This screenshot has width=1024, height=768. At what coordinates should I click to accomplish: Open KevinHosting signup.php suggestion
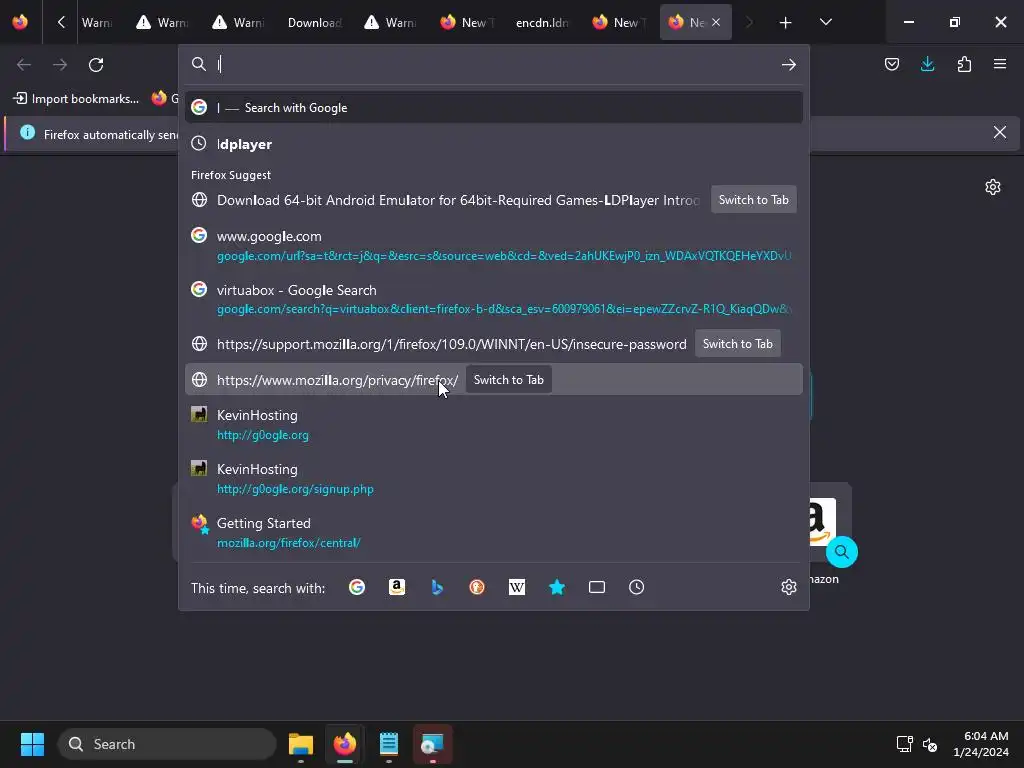[494, 479]
